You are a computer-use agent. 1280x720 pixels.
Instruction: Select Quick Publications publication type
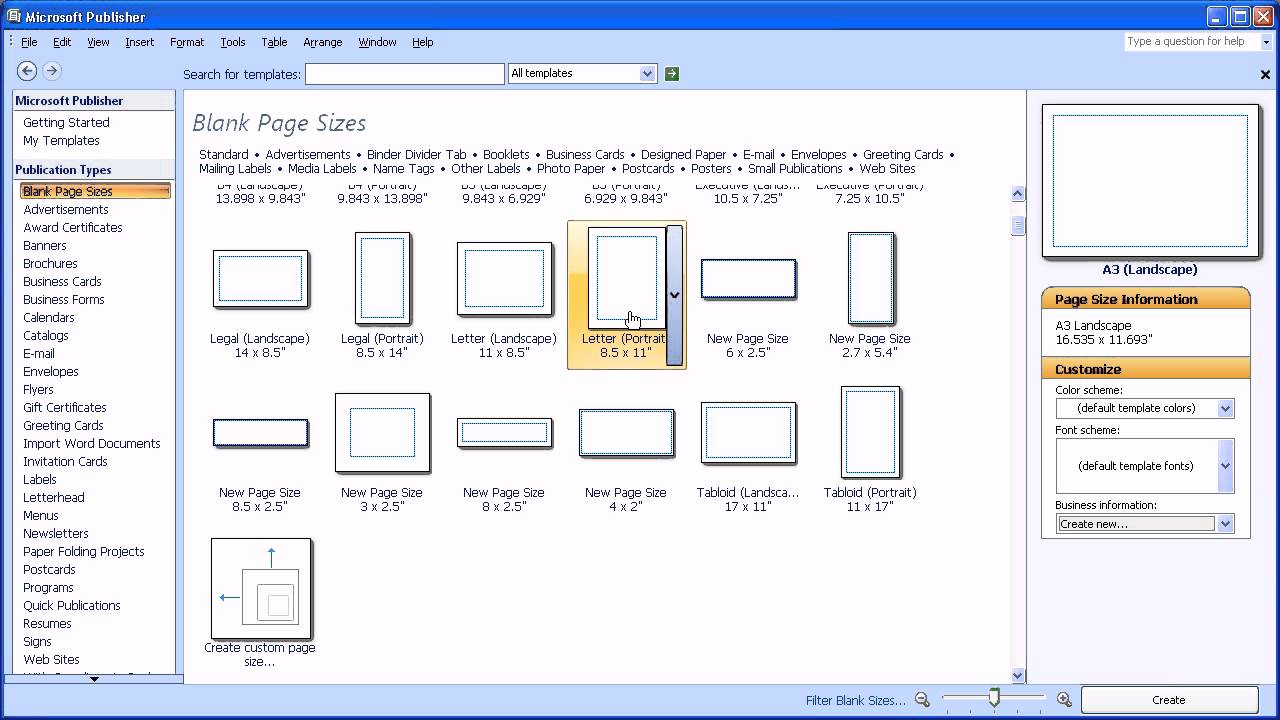click(72, 605)
